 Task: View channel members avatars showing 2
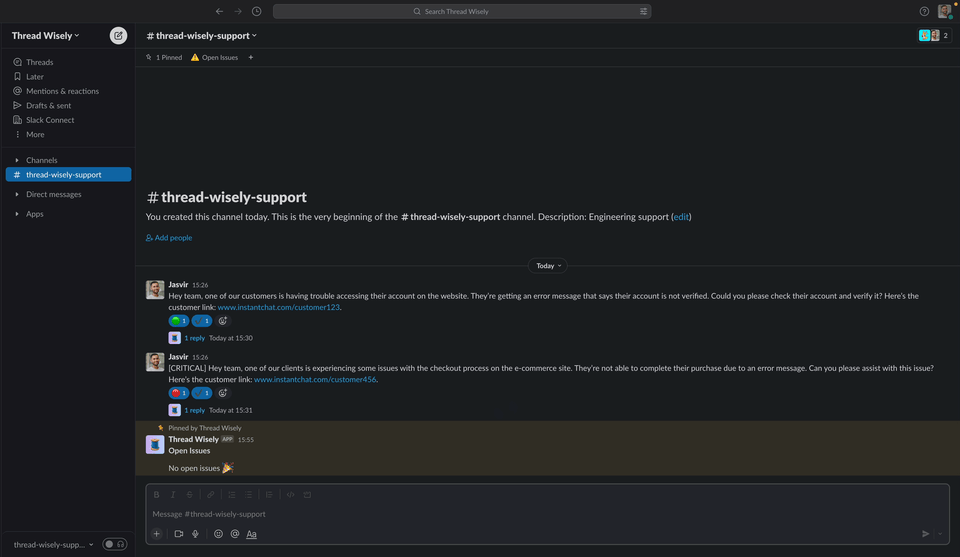coord(934,36)
